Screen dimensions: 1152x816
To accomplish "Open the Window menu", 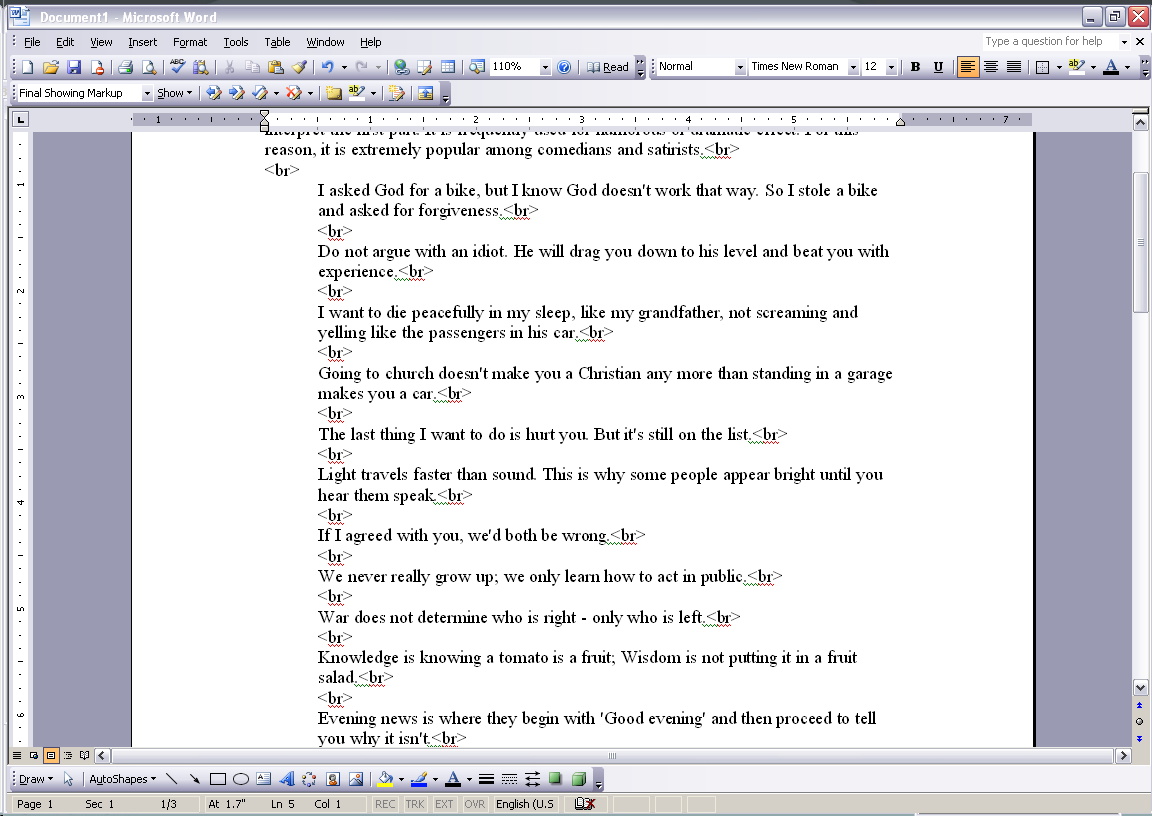I will point(325,42).
